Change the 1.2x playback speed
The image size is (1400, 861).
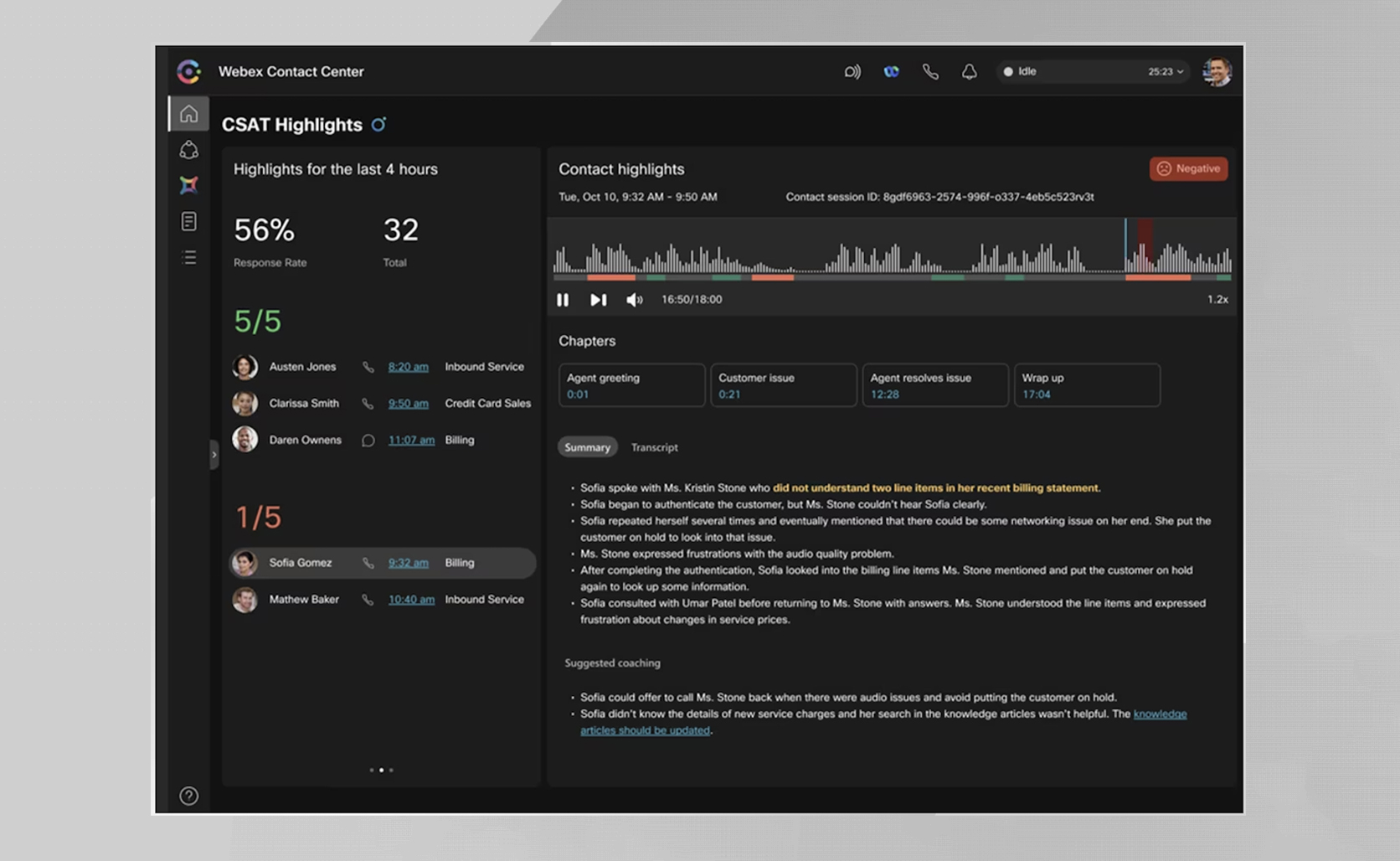(x=1217, y=300)
